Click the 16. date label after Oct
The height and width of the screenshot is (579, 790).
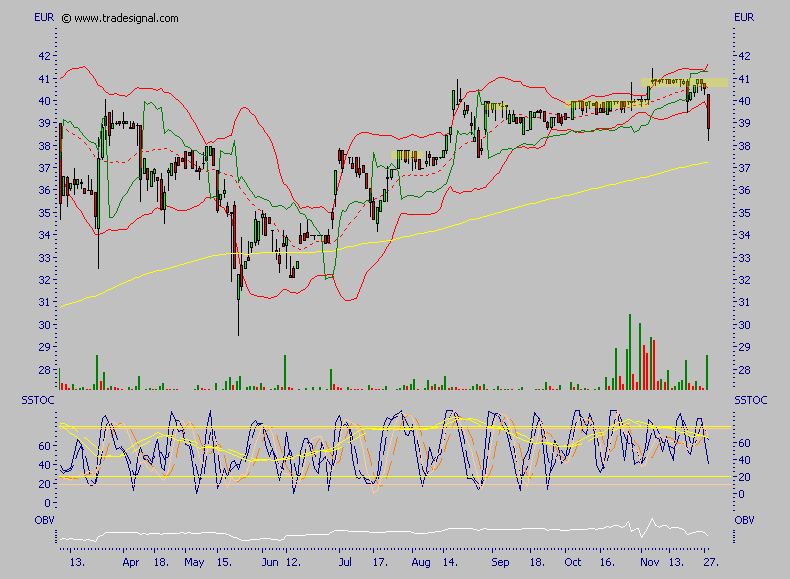point(607,562)
